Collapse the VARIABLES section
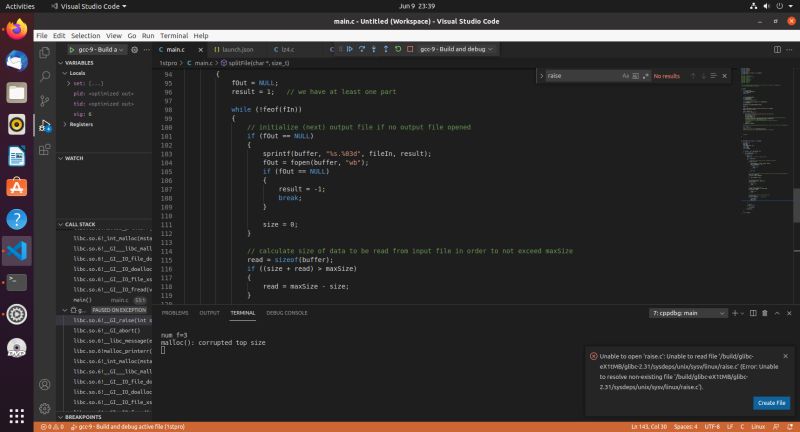Screen dimensions: 800x432 79,63
